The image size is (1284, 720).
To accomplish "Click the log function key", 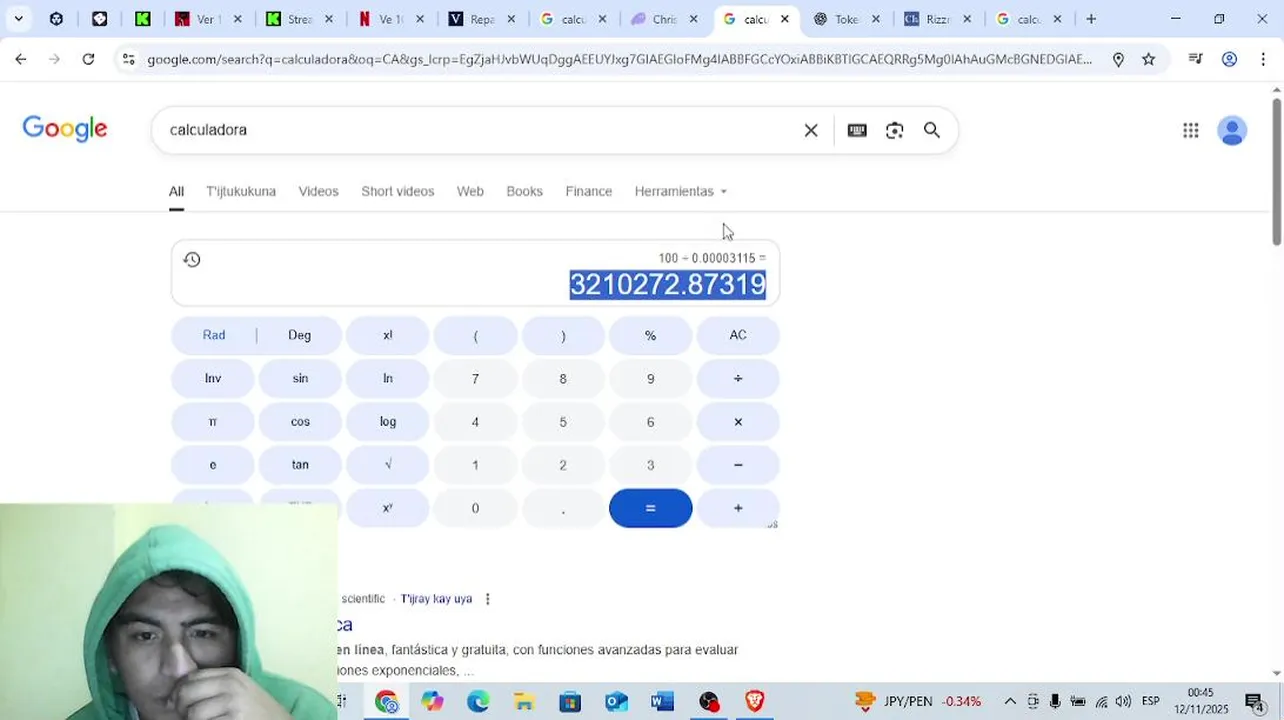I will click(x=388, y=421).
